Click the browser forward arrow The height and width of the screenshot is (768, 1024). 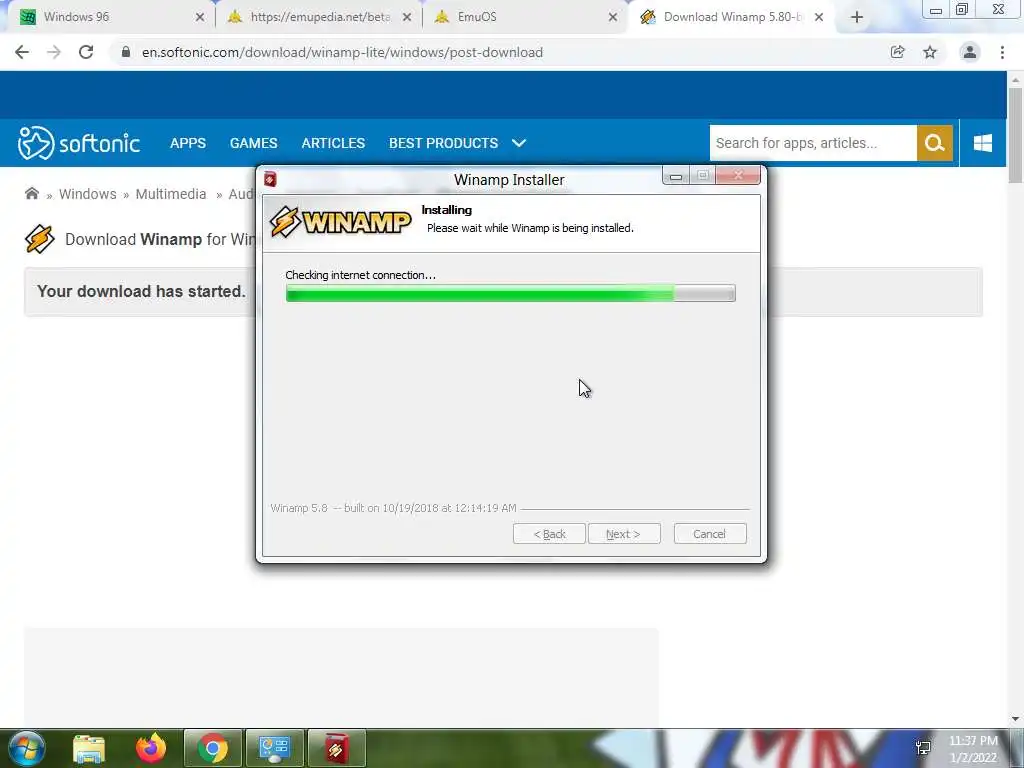point(54,52)
